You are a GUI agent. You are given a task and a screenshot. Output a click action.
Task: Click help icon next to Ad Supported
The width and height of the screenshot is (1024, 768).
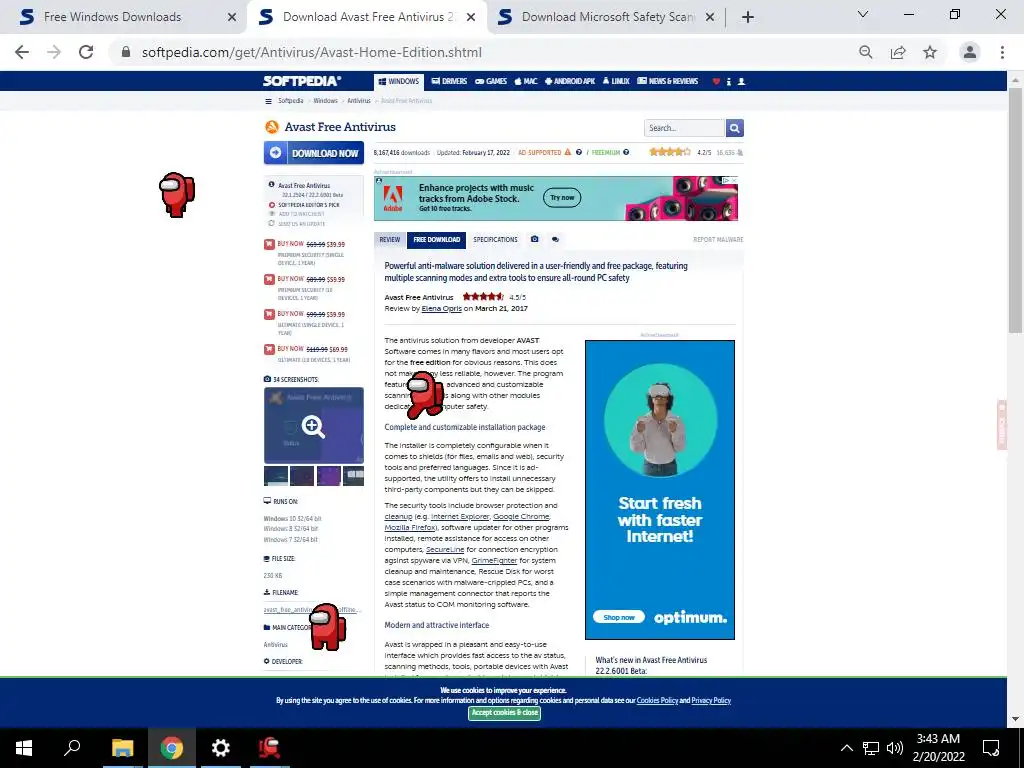[x=579, y=152]
